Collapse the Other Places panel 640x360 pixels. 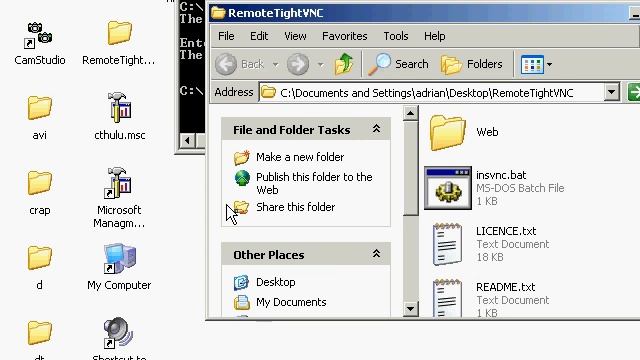(376, 254)
